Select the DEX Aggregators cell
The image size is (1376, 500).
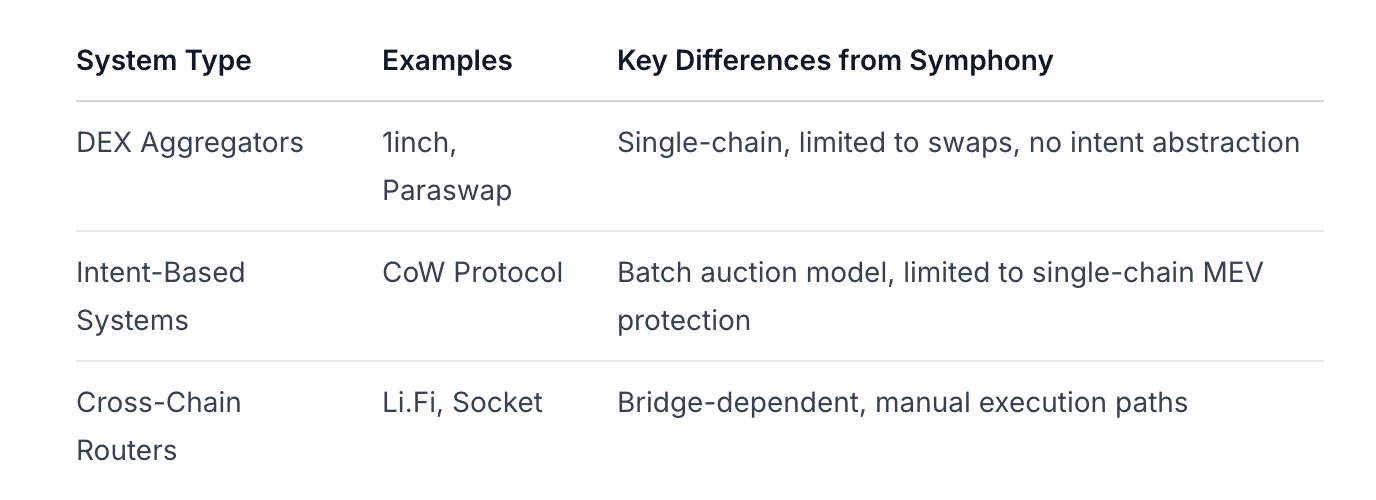pyautogui.click(x=189, y=143)
